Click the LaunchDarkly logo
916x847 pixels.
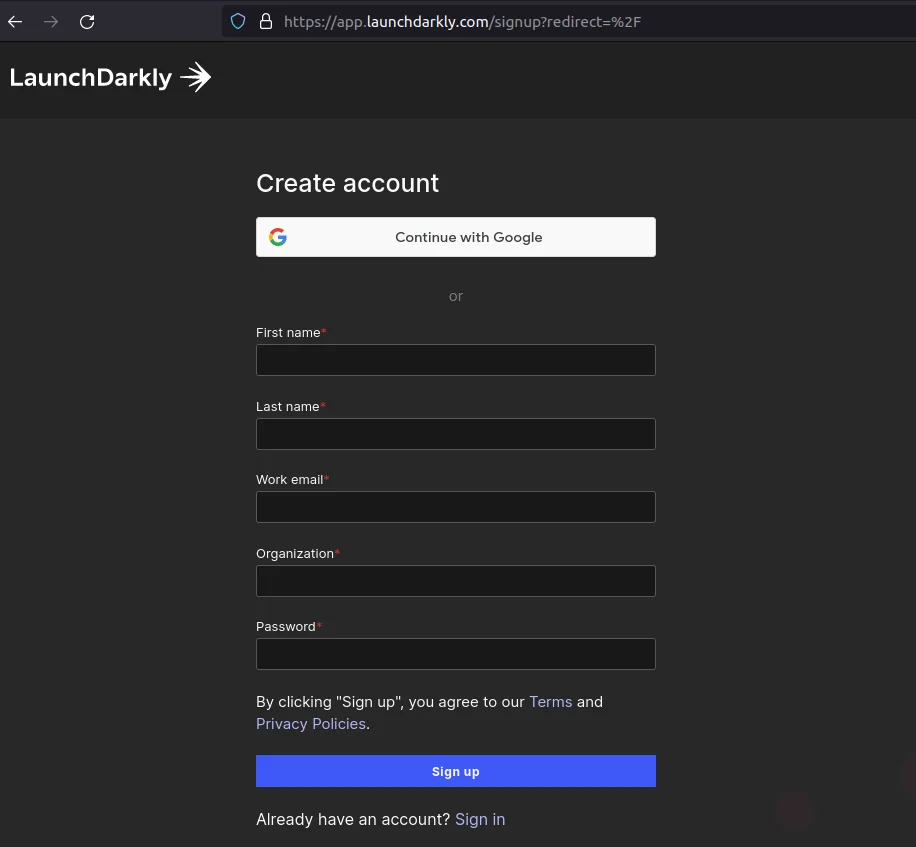pyautogui.click(x=110, y=77)
